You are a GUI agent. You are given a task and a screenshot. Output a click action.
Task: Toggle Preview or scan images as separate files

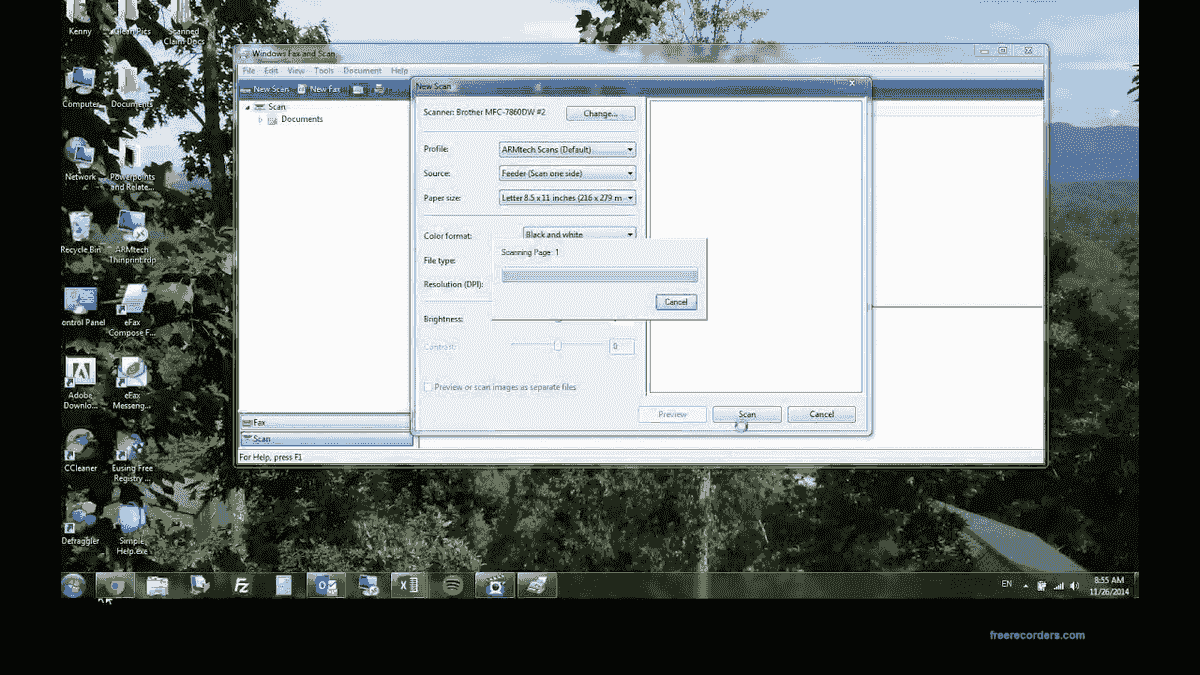(428, 387)
